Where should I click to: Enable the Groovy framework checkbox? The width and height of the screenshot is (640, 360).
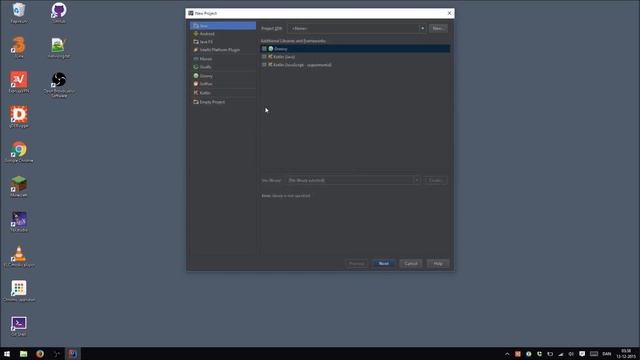(264, 49)
